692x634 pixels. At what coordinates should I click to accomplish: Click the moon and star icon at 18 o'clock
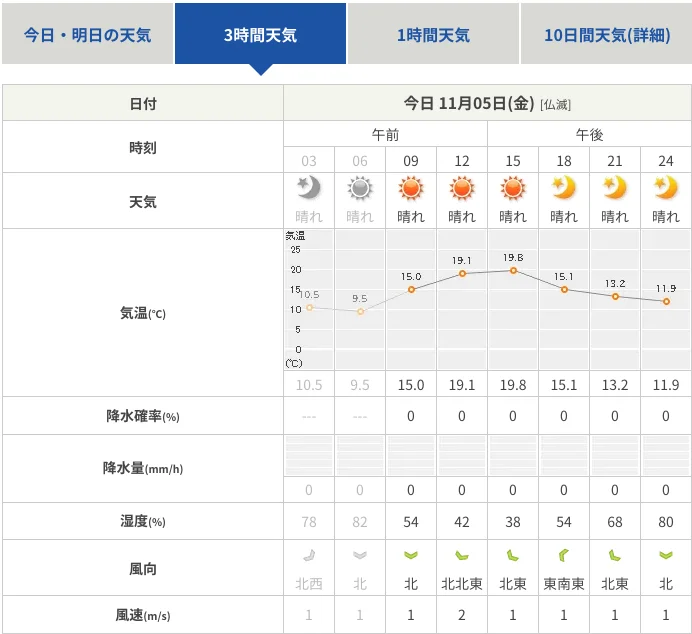tap(564, 188)
